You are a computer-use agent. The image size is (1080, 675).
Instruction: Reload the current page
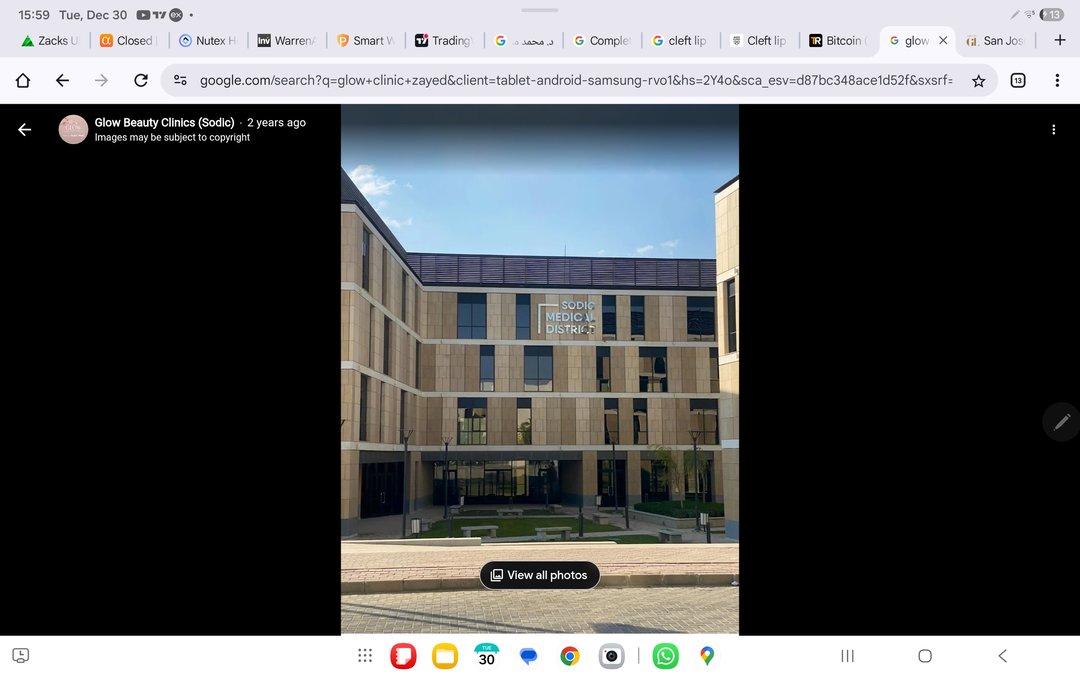(141, 80)
